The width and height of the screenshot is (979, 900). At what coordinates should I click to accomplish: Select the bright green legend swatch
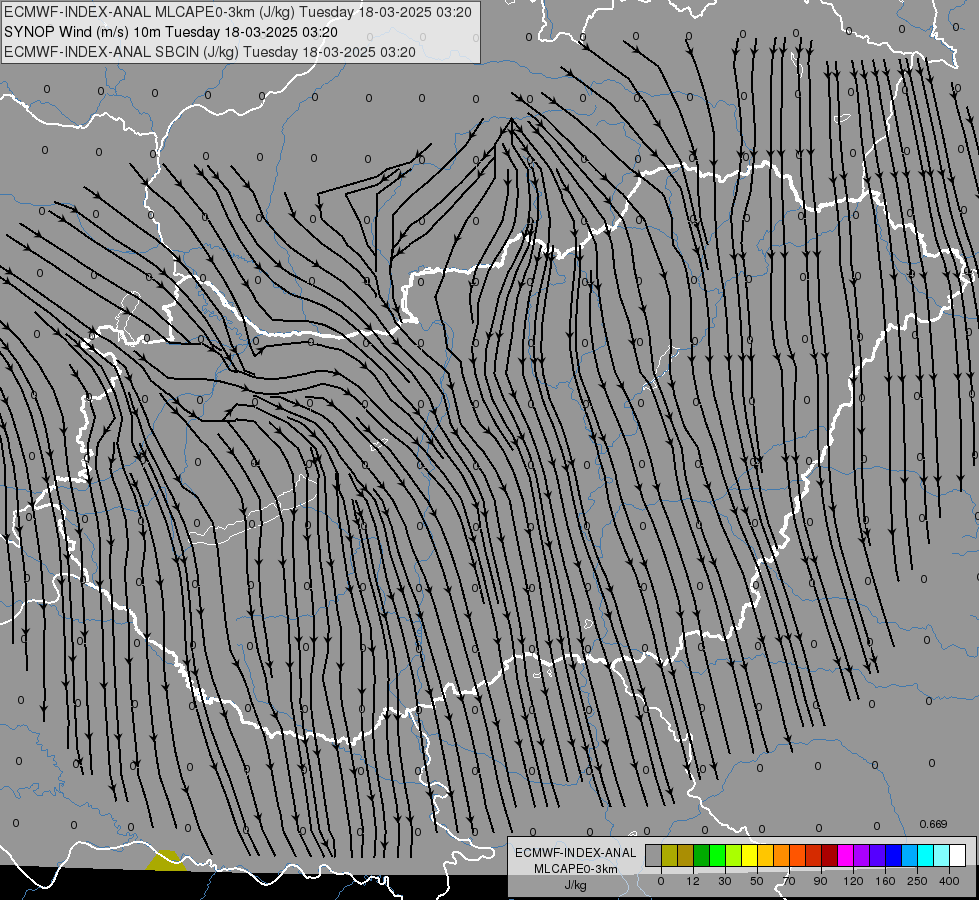pyautogui.click(x=717, y=855)
